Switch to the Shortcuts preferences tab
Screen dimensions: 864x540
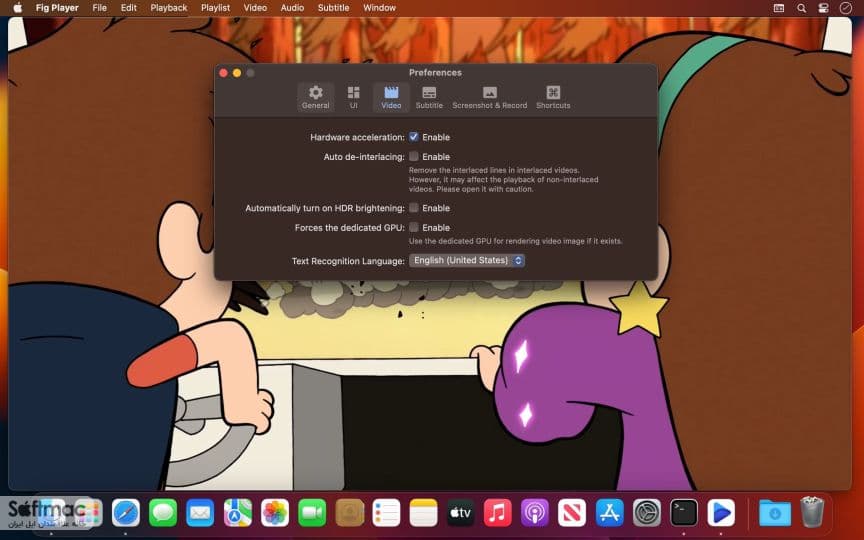pyautogui.click(x=553, y=97)
